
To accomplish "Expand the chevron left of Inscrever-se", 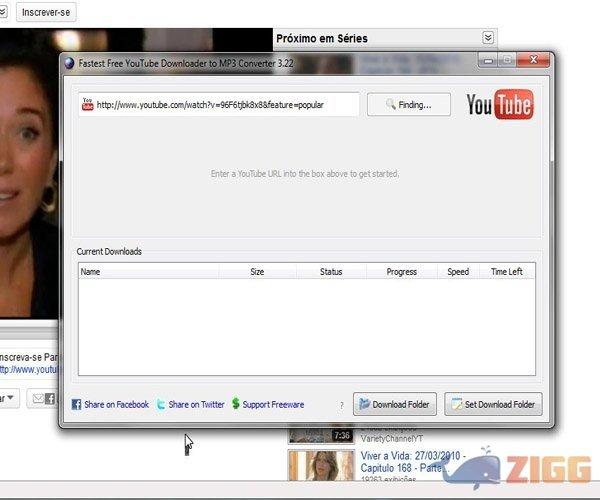I will [x=5, y=13].
